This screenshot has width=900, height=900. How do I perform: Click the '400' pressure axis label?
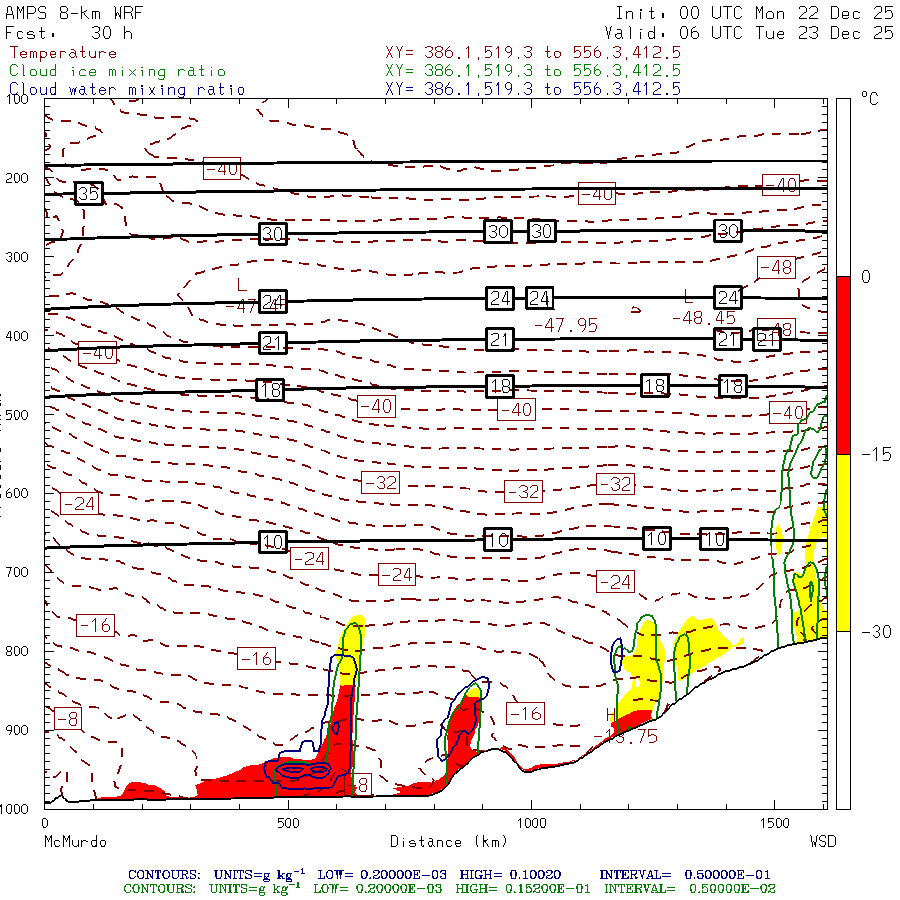tap(17, 336)
